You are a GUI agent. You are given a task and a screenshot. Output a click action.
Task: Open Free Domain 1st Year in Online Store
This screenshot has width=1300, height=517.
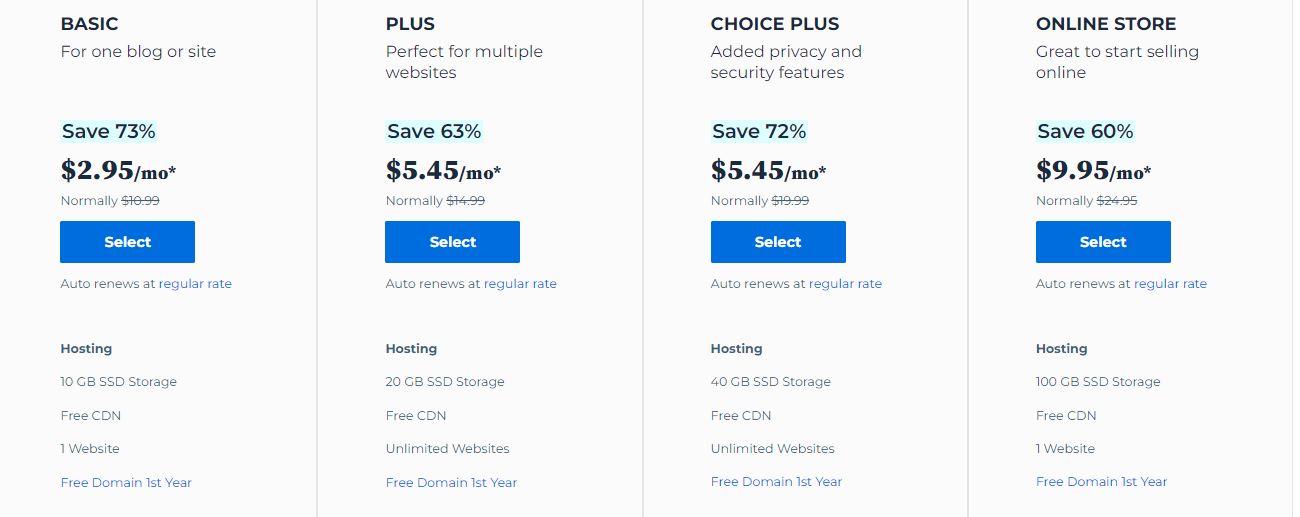click(x=1101, y=482)
